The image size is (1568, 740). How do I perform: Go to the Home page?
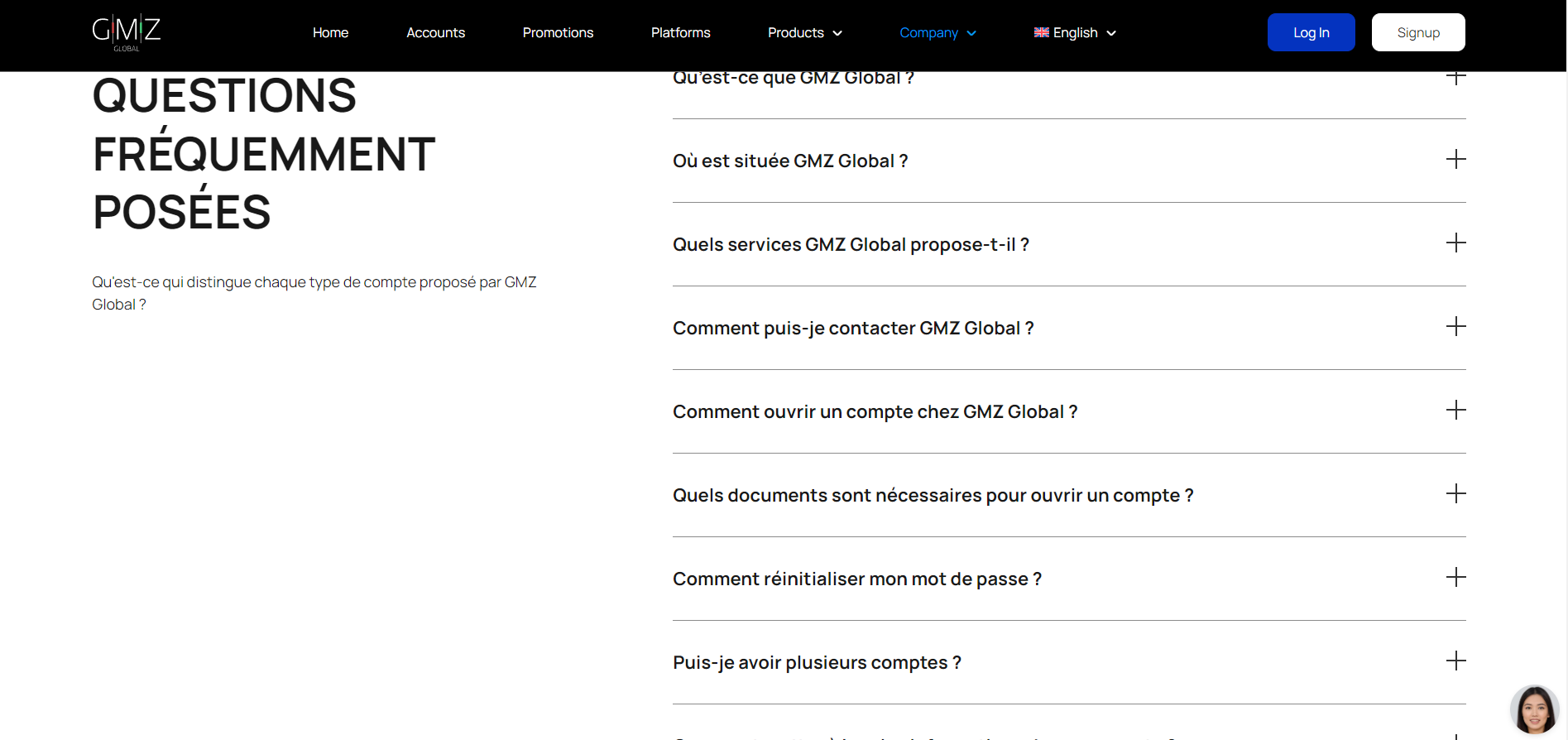(330, 33)
